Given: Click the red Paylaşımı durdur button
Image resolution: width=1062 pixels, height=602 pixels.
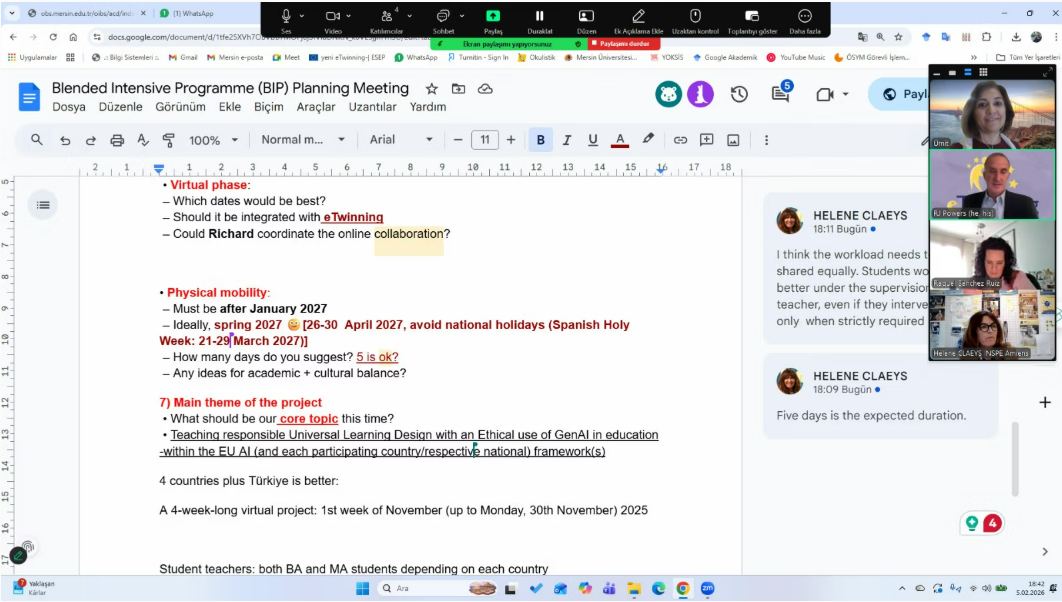Looking at the screenshot, I should tap(624, 44).
